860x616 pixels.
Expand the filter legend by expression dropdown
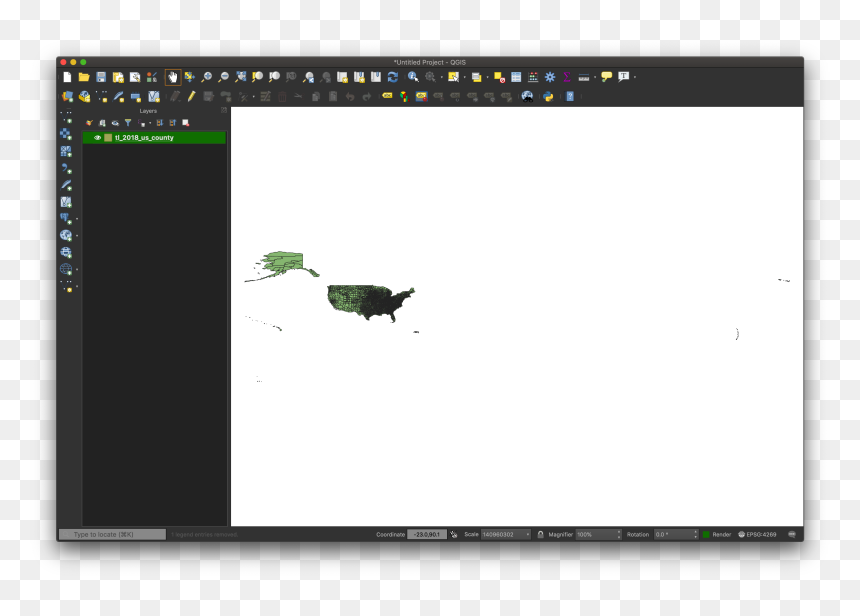tap(150, 123)
